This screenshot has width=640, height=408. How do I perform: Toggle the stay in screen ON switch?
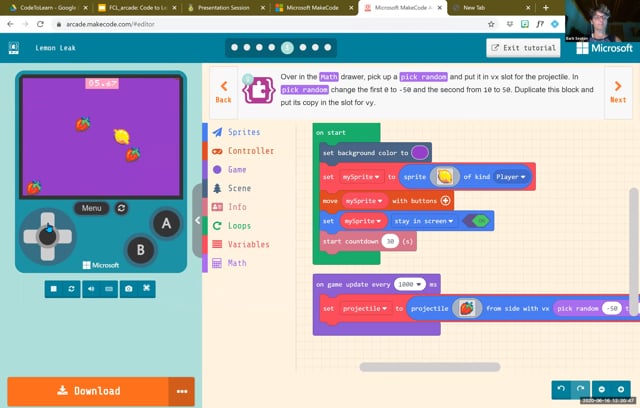coord(477,221)
